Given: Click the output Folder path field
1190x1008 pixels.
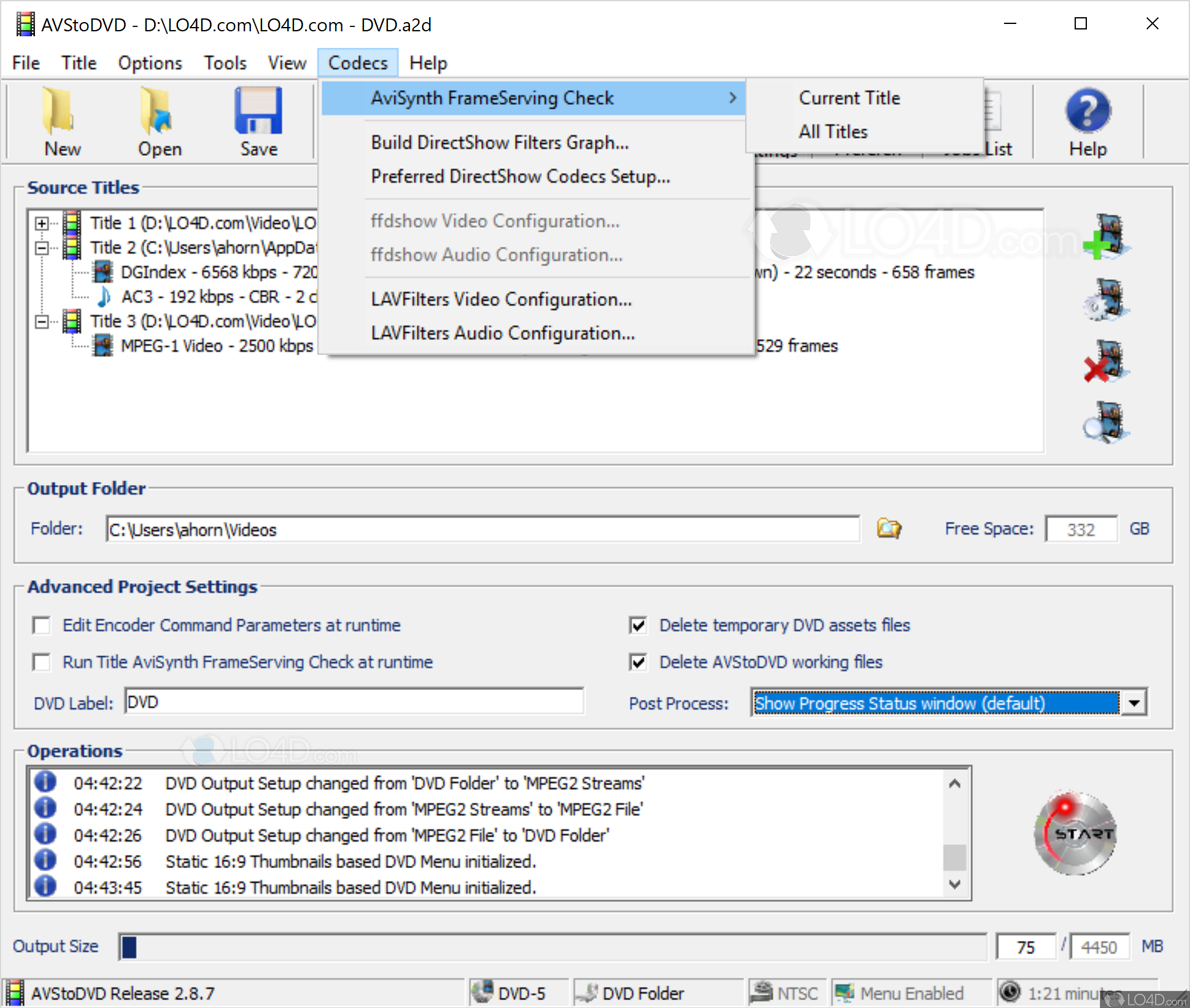Looking at the screenshot, I should (x=482, y=529).
